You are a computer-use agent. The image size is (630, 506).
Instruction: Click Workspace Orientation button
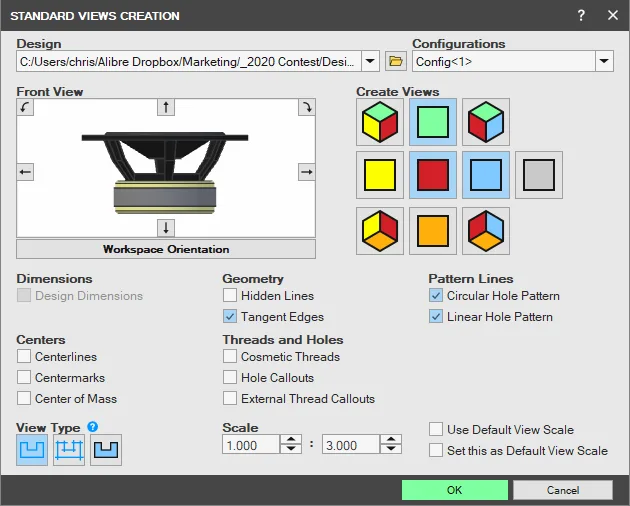point(166,249)
